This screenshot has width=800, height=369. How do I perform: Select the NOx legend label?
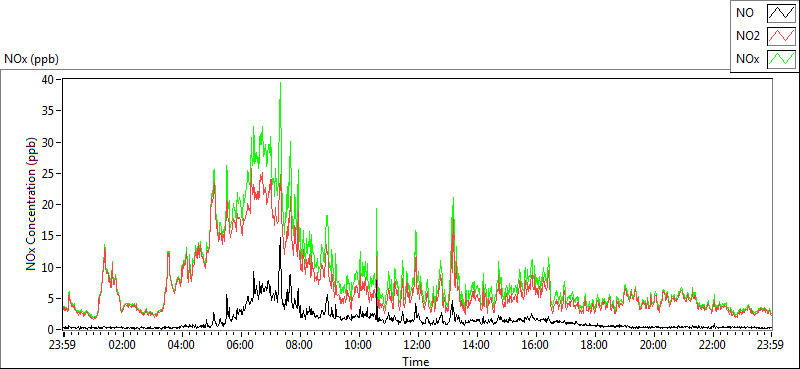[747, 59]
